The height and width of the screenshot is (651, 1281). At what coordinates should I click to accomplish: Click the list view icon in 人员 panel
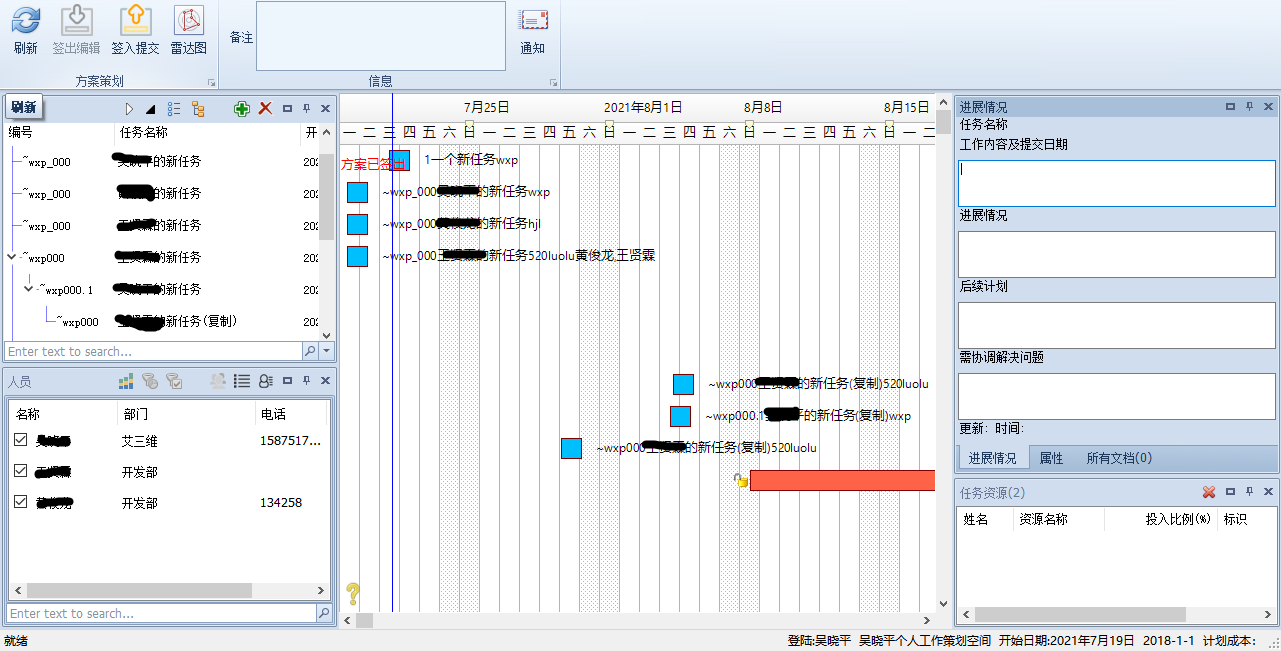(x=241, y=380)
